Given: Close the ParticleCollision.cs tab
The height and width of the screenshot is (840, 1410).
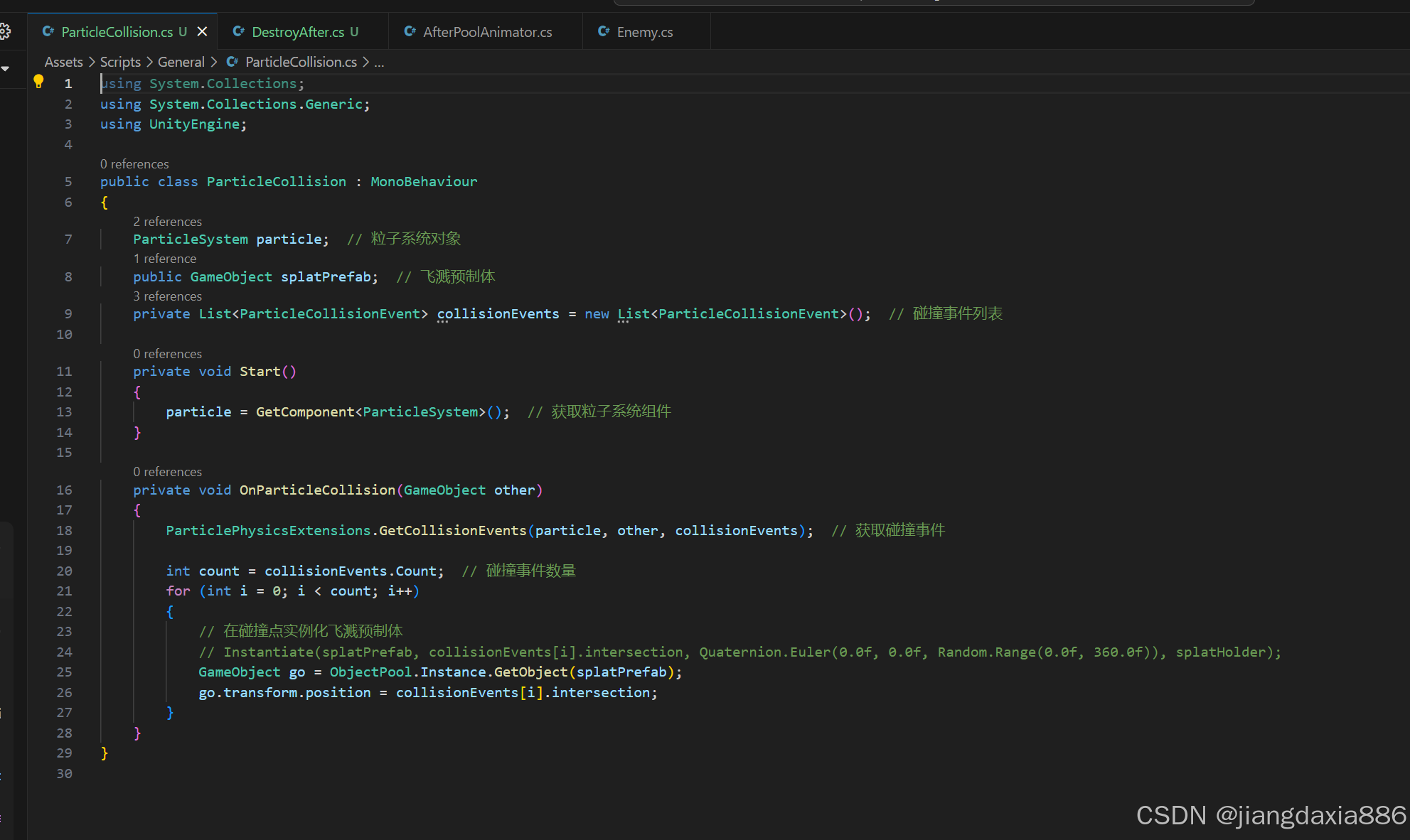Looking at the screenshot, I should pos(203,31).
